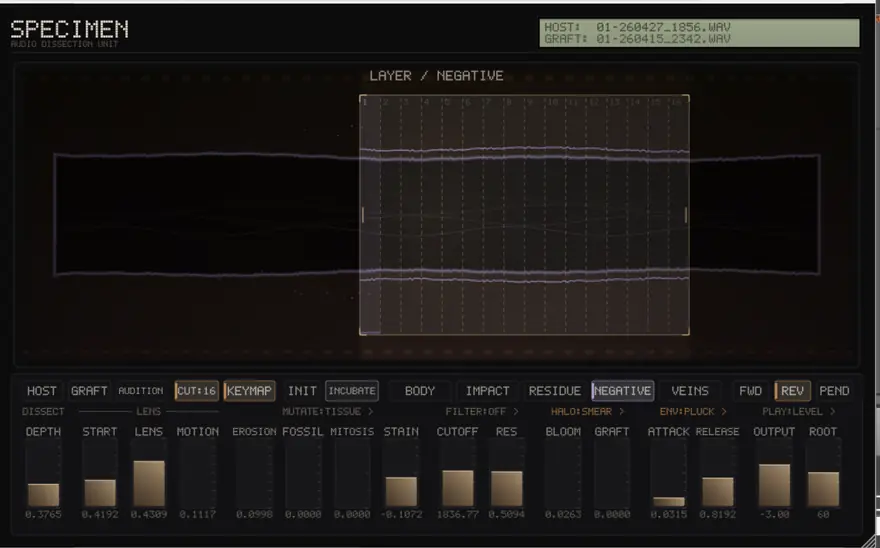
Task: Toggle AUDITION mode
Action: point(141,391)
